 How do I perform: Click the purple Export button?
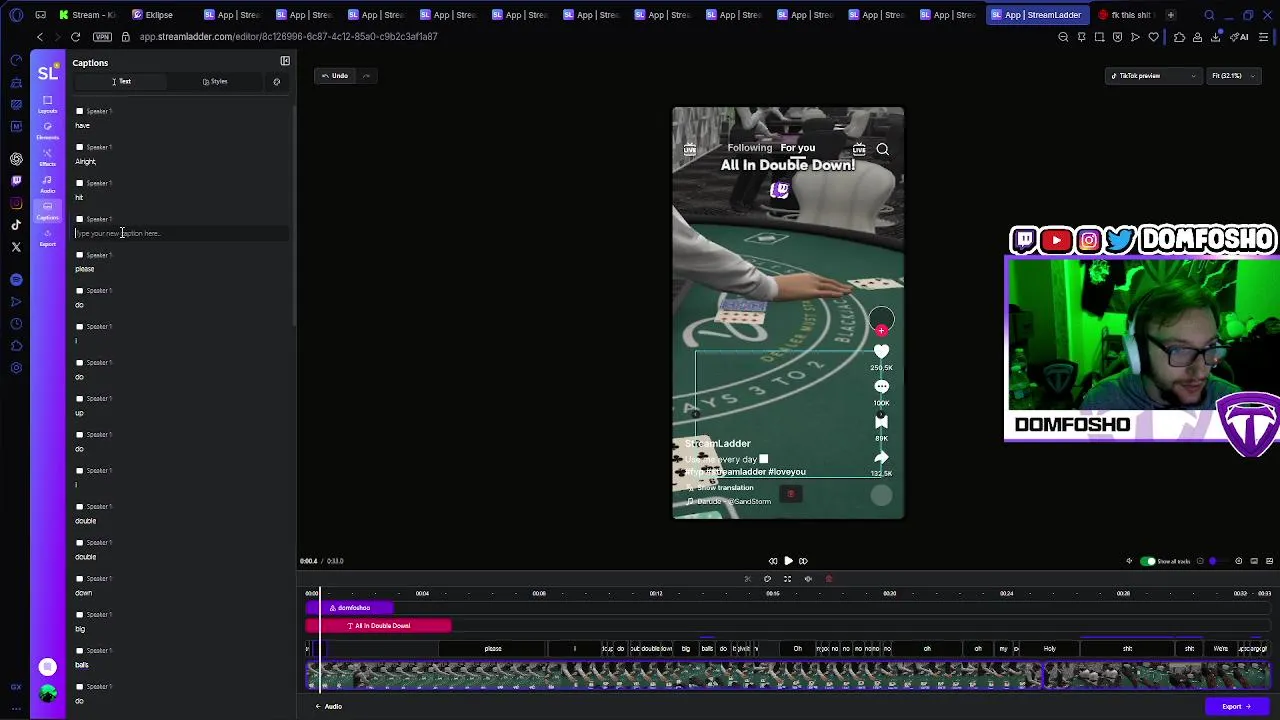[x=1236, y=706]
